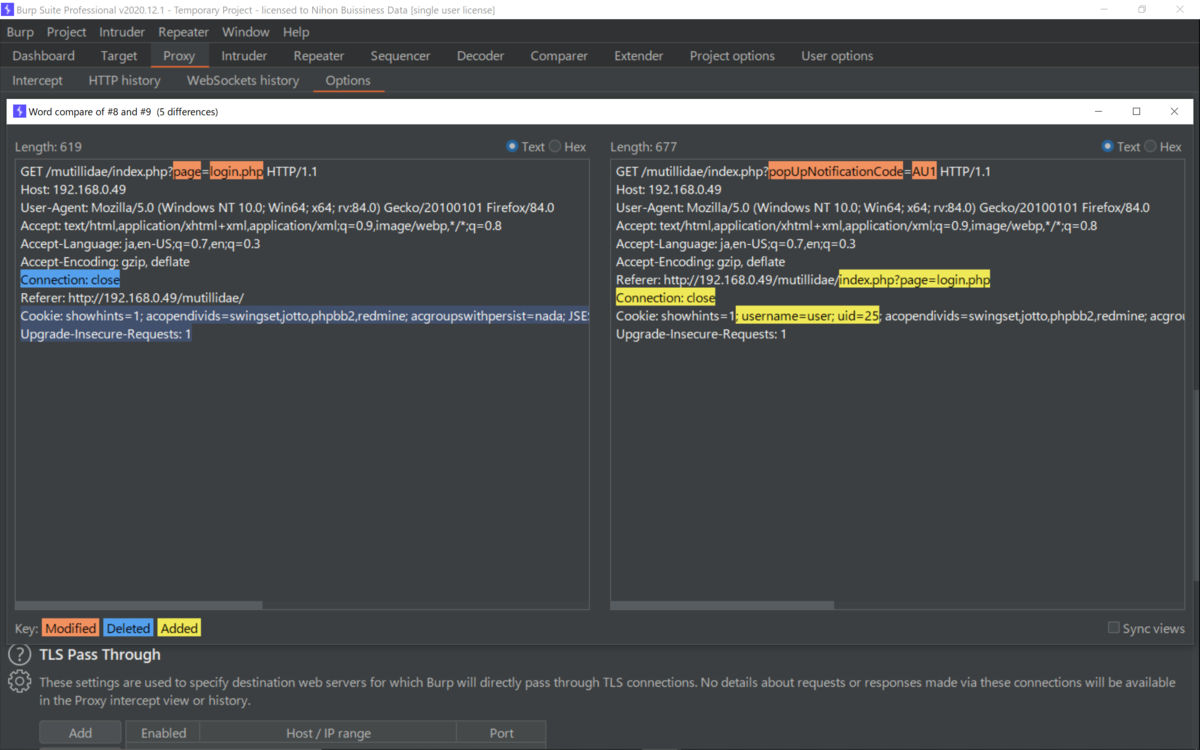Viewport: 1200px width, 750px height.
Task: Minimize the Word compare dialog
Action: pos(1098,111)
